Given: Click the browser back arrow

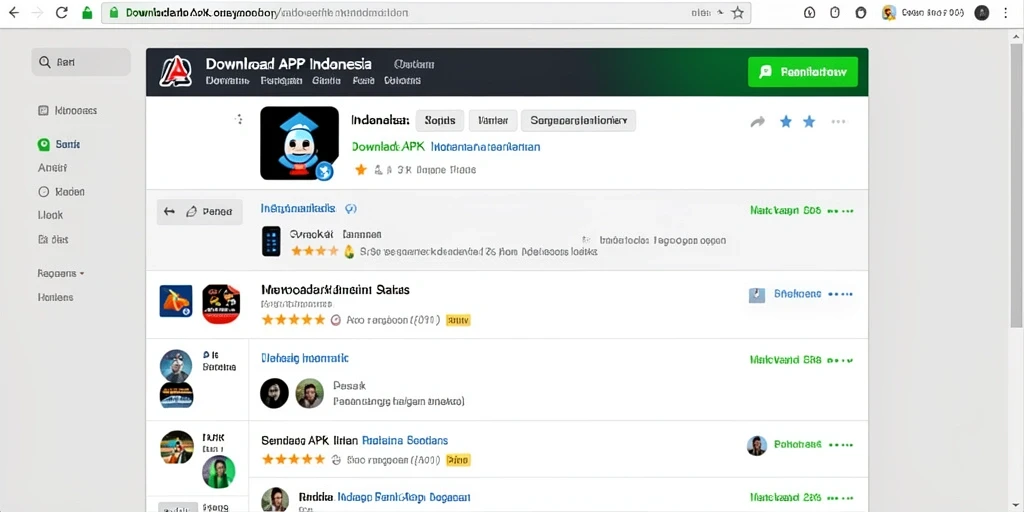Looking at the screenshot, I should [x=14, y=12].
